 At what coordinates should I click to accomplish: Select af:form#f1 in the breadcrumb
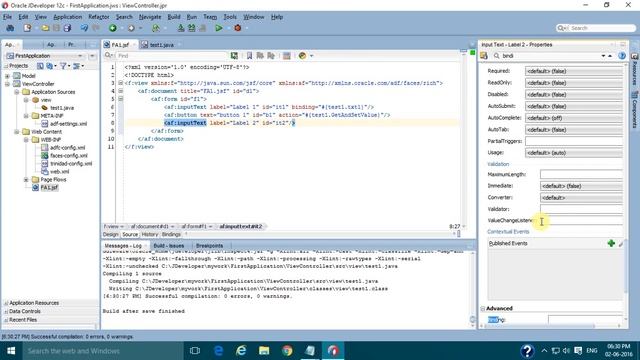point(194,226)
